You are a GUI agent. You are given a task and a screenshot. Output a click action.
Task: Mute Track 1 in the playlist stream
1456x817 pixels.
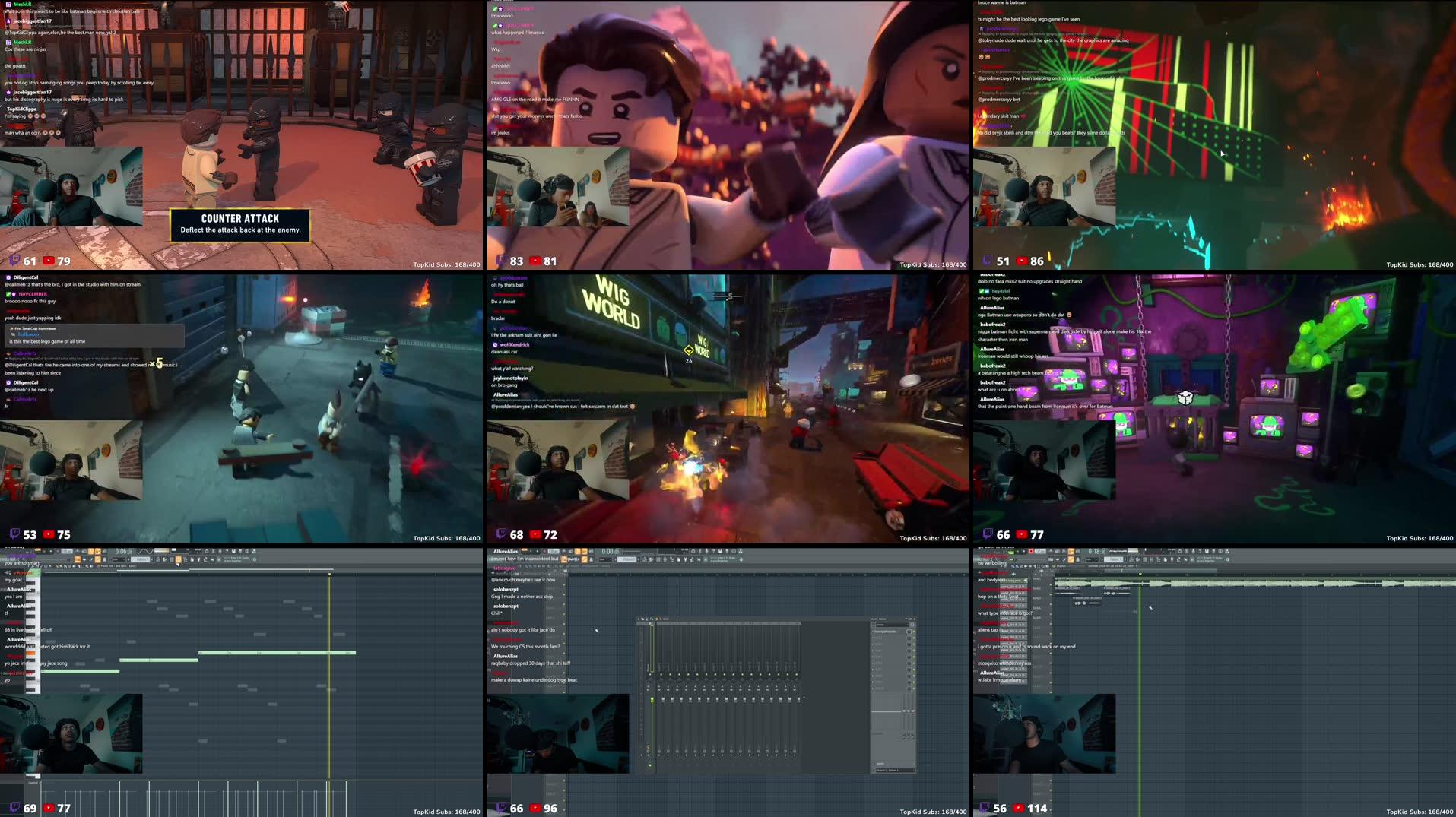click(1051, 585)
